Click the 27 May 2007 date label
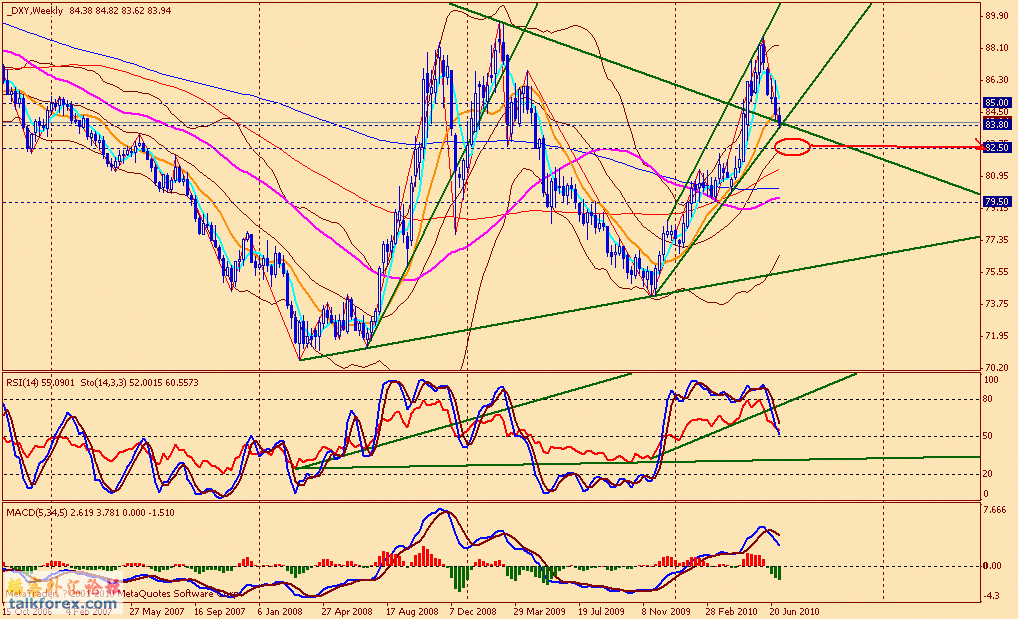This screenshot has width=1018, height=619. tap(156, 611)
